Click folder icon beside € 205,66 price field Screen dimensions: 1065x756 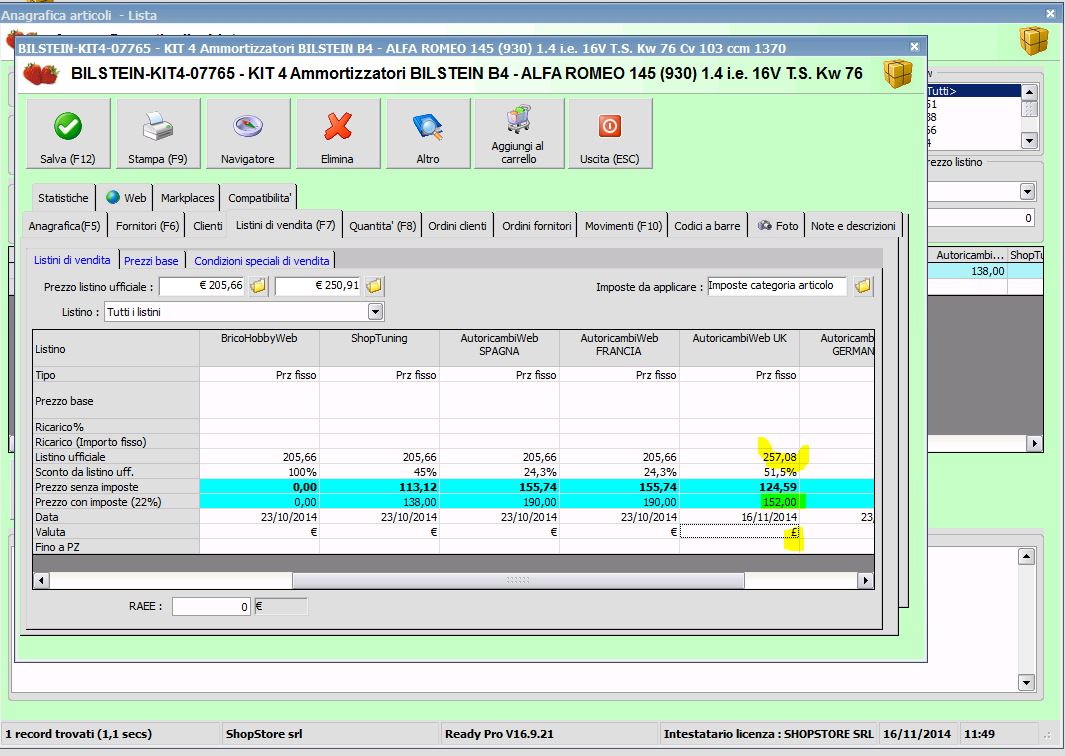259,287
